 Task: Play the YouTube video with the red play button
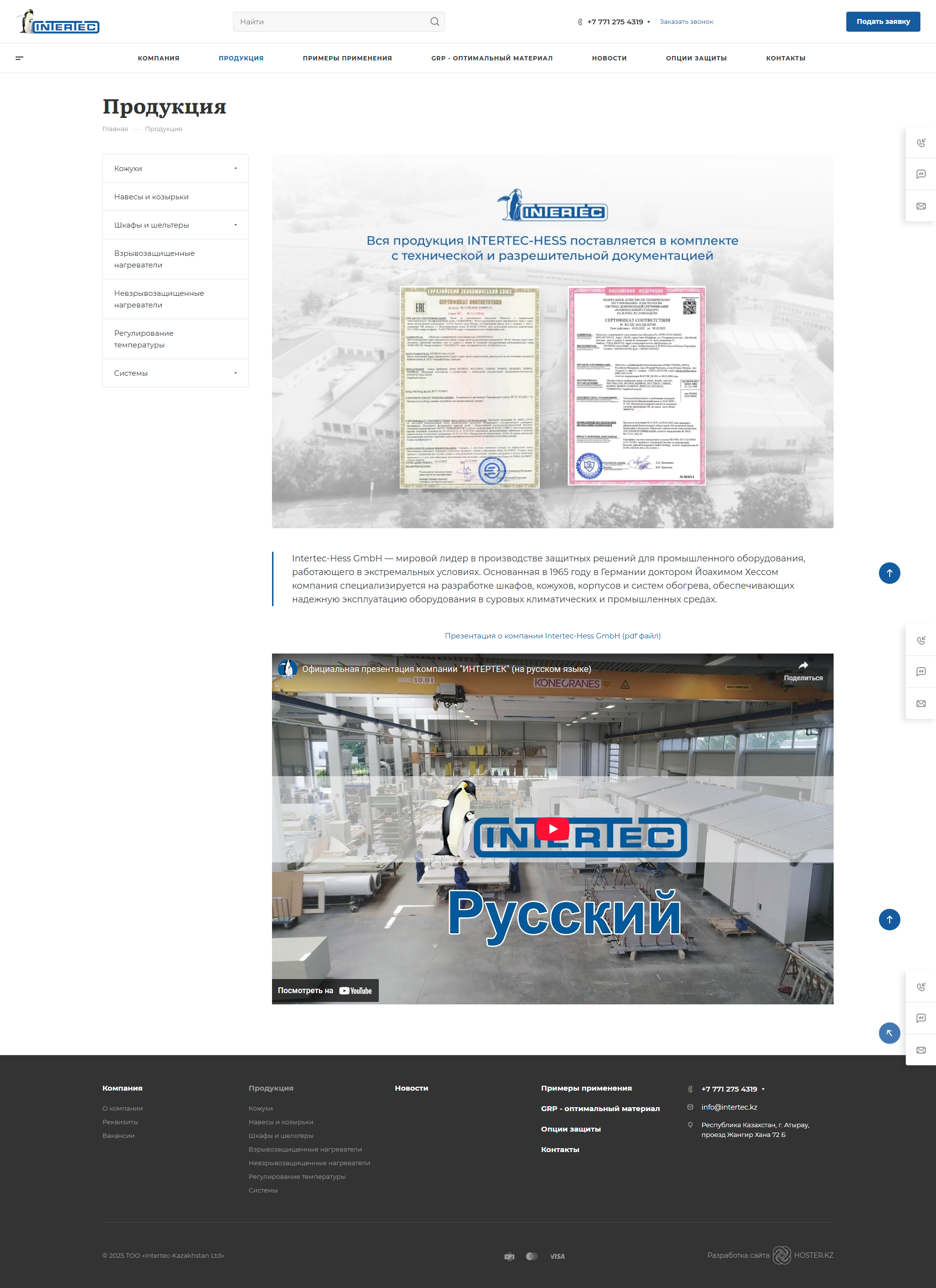pos(553,828)
